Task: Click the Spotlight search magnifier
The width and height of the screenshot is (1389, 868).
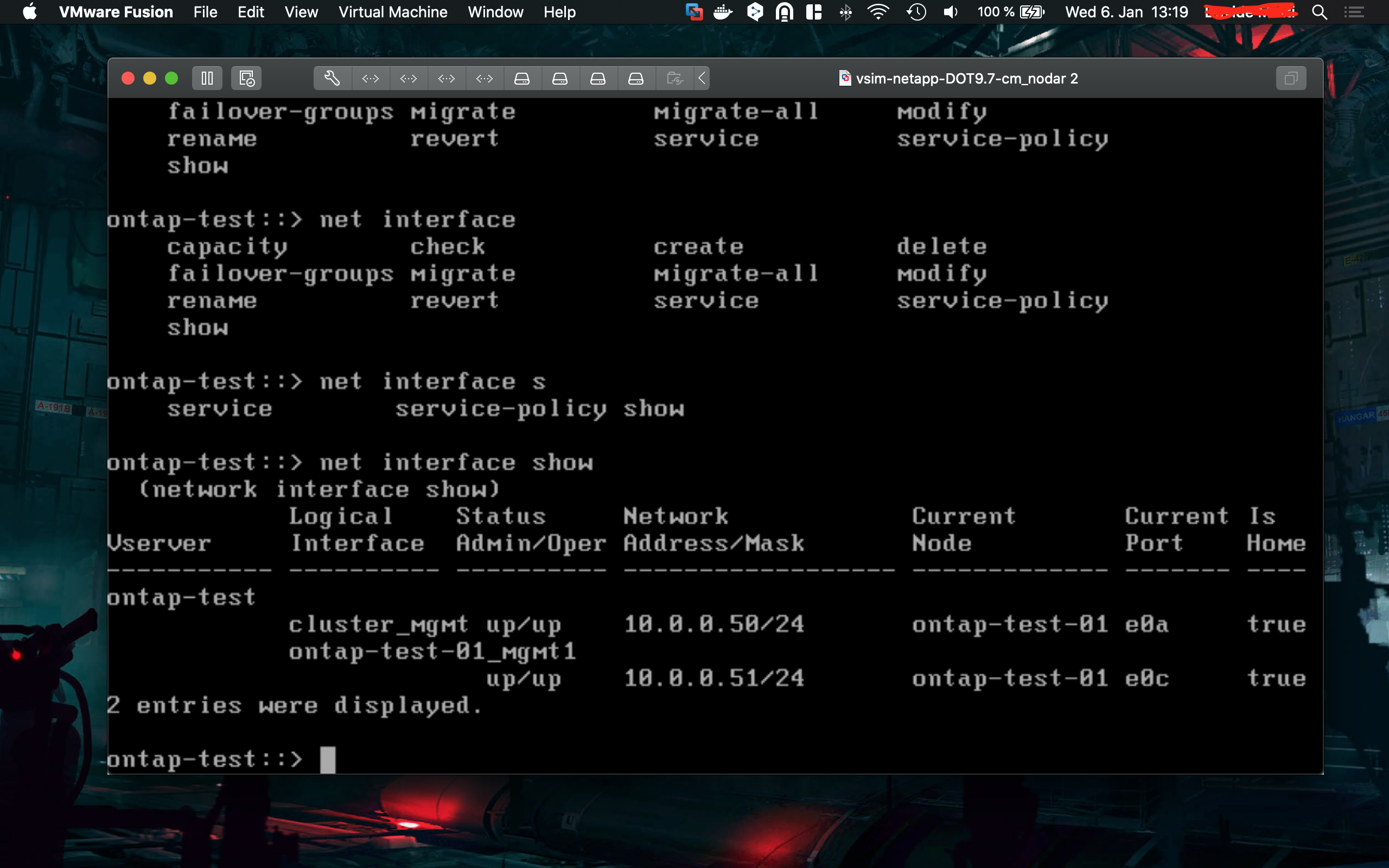Action: [1319, 12]
